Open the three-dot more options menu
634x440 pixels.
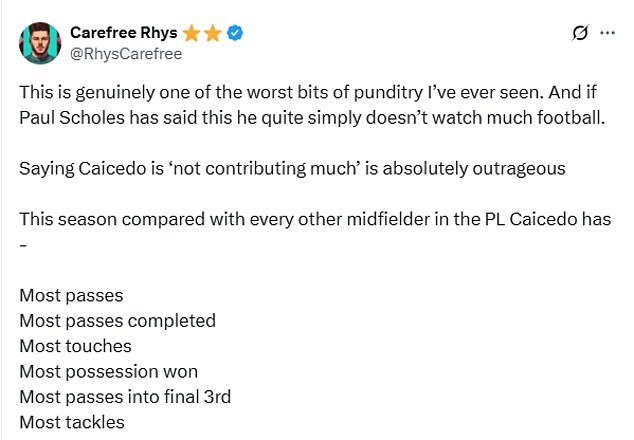pos(607,33)
